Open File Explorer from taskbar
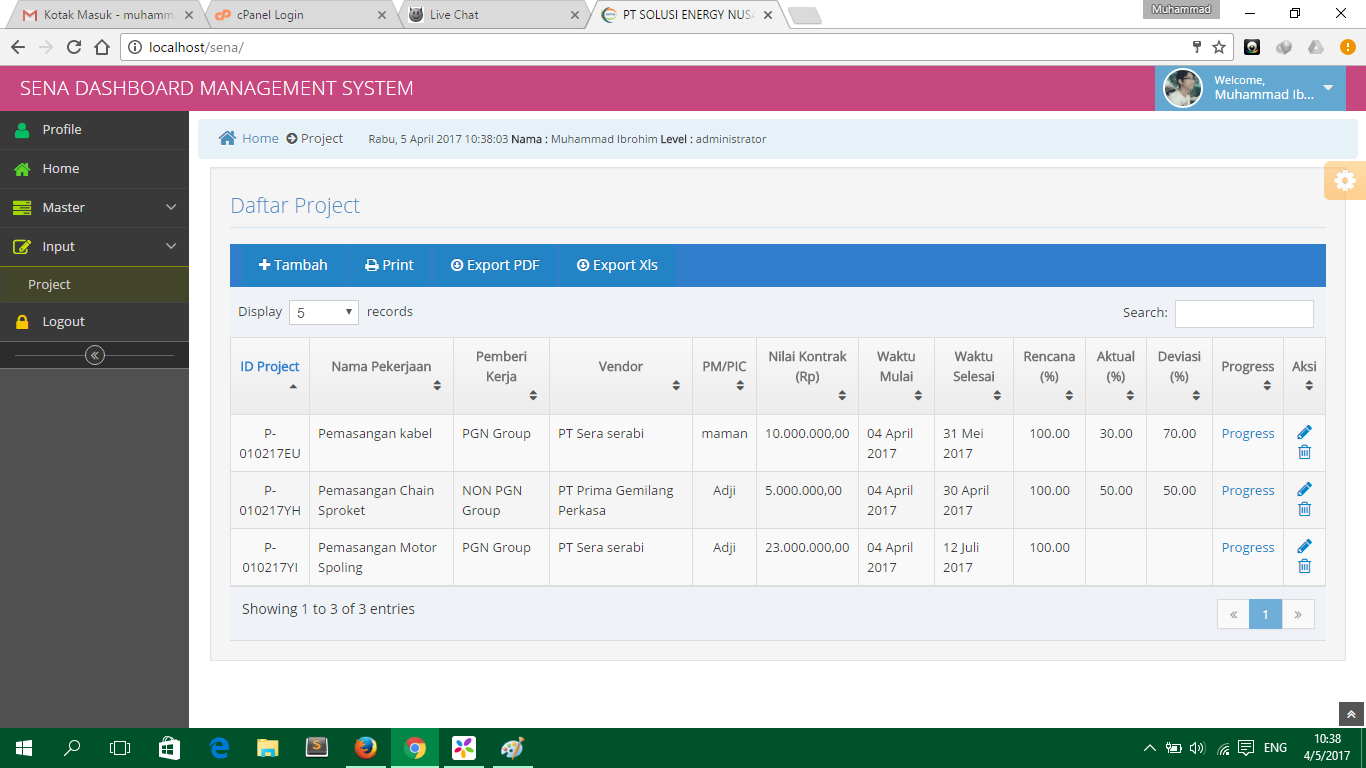This screenshot has height=768, width=1366. pyautogui.click(x=268, y=748)
